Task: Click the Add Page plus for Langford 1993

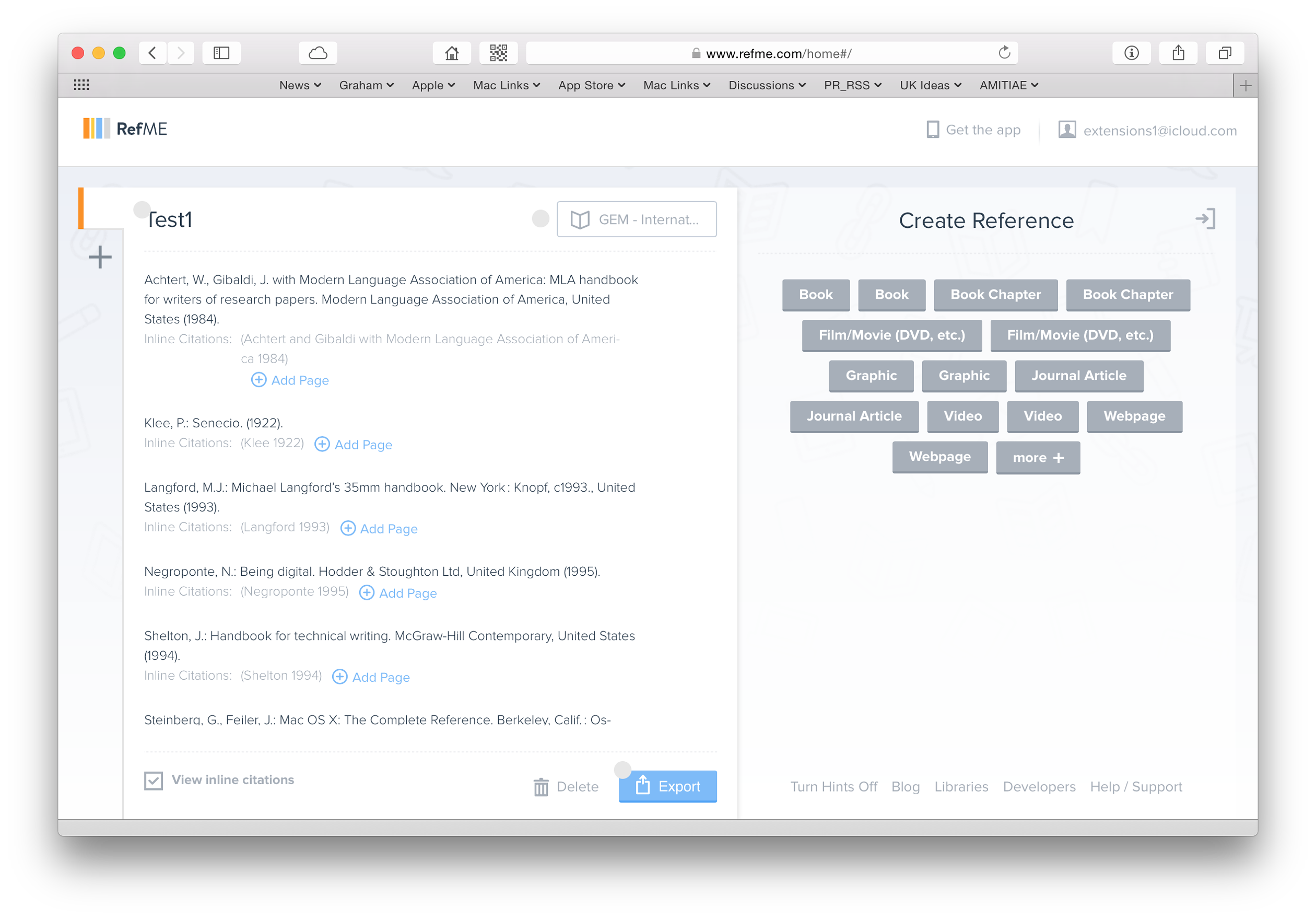Action: click(348, 529)
